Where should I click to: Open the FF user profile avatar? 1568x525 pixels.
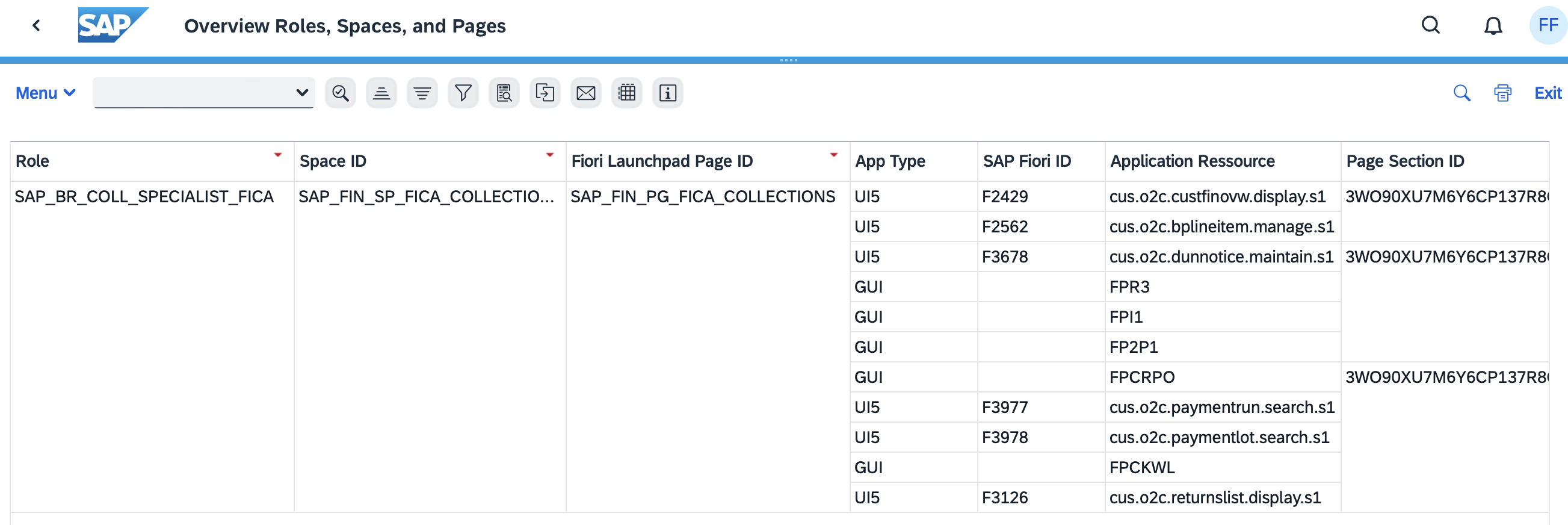pos(1548,25)
